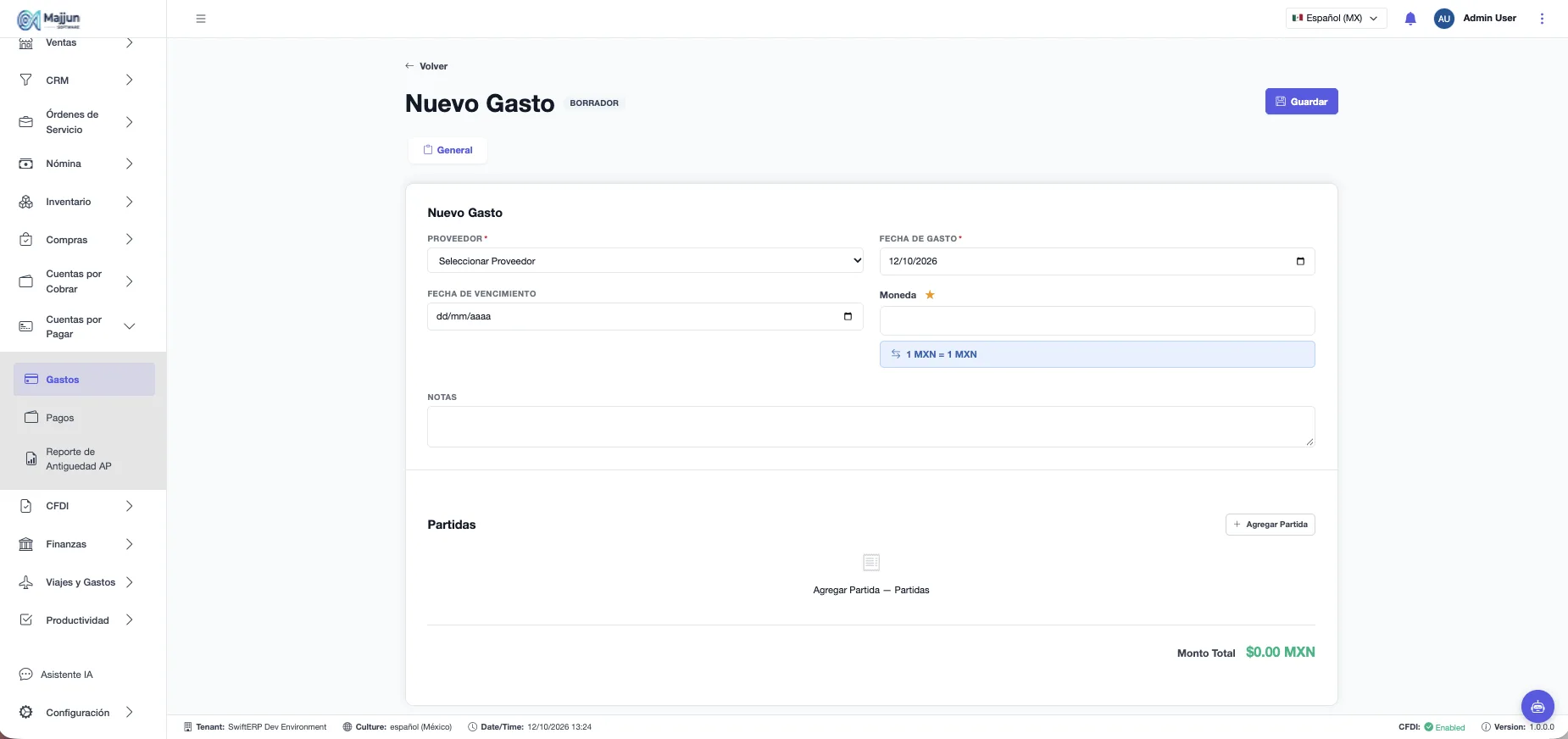The width and height of the screenshot is (1568, 739).
Task: Click the Majjun logo
Action: [x=49, y=19]
